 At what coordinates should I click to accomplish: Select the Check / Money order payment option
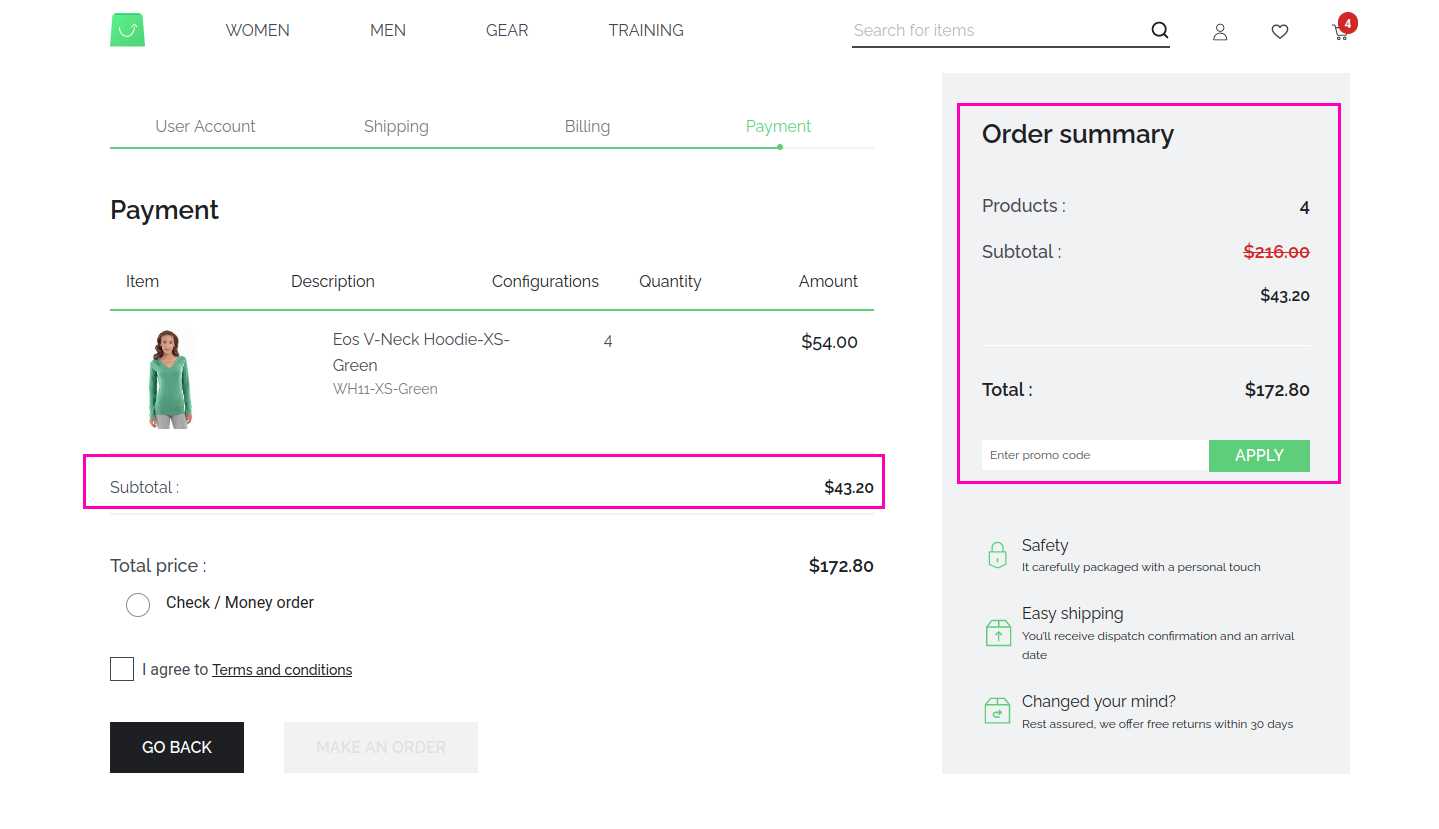pyautogui.click(x=138, y=604)
